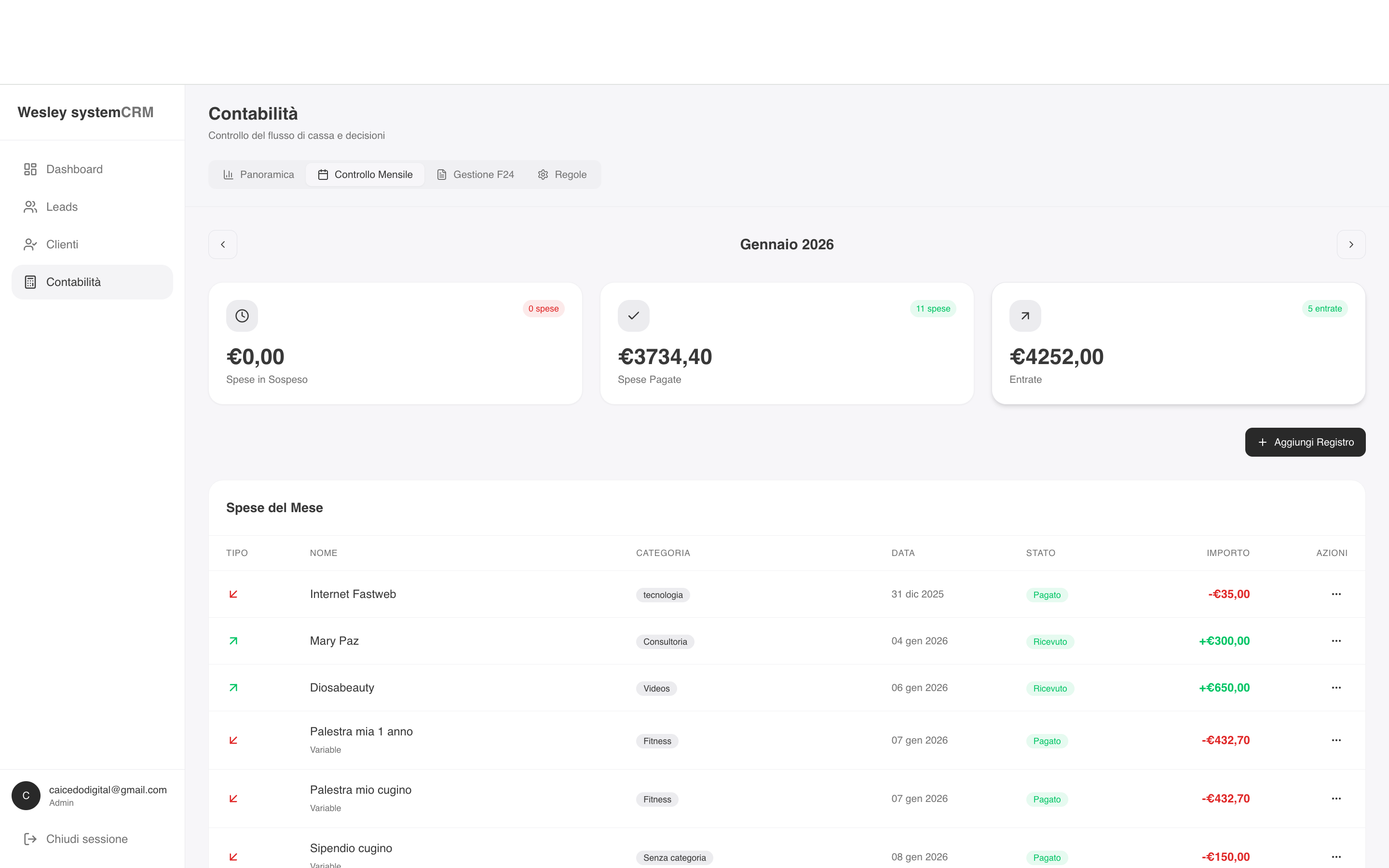Click Chiudi sessione to log out
1389x868 pixels.
[92, 839]
